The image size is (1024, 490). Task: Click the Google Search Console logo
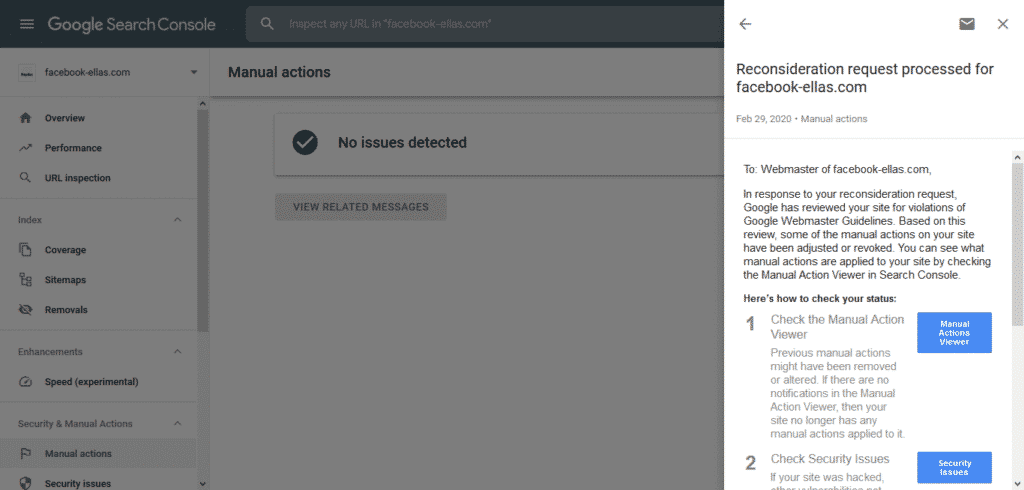point(131,24)
